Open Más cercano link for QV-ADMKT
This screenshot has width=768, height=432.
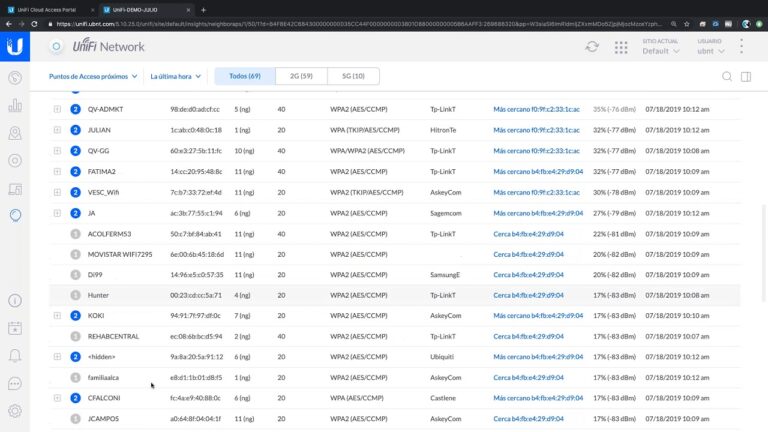coord(536,109)
